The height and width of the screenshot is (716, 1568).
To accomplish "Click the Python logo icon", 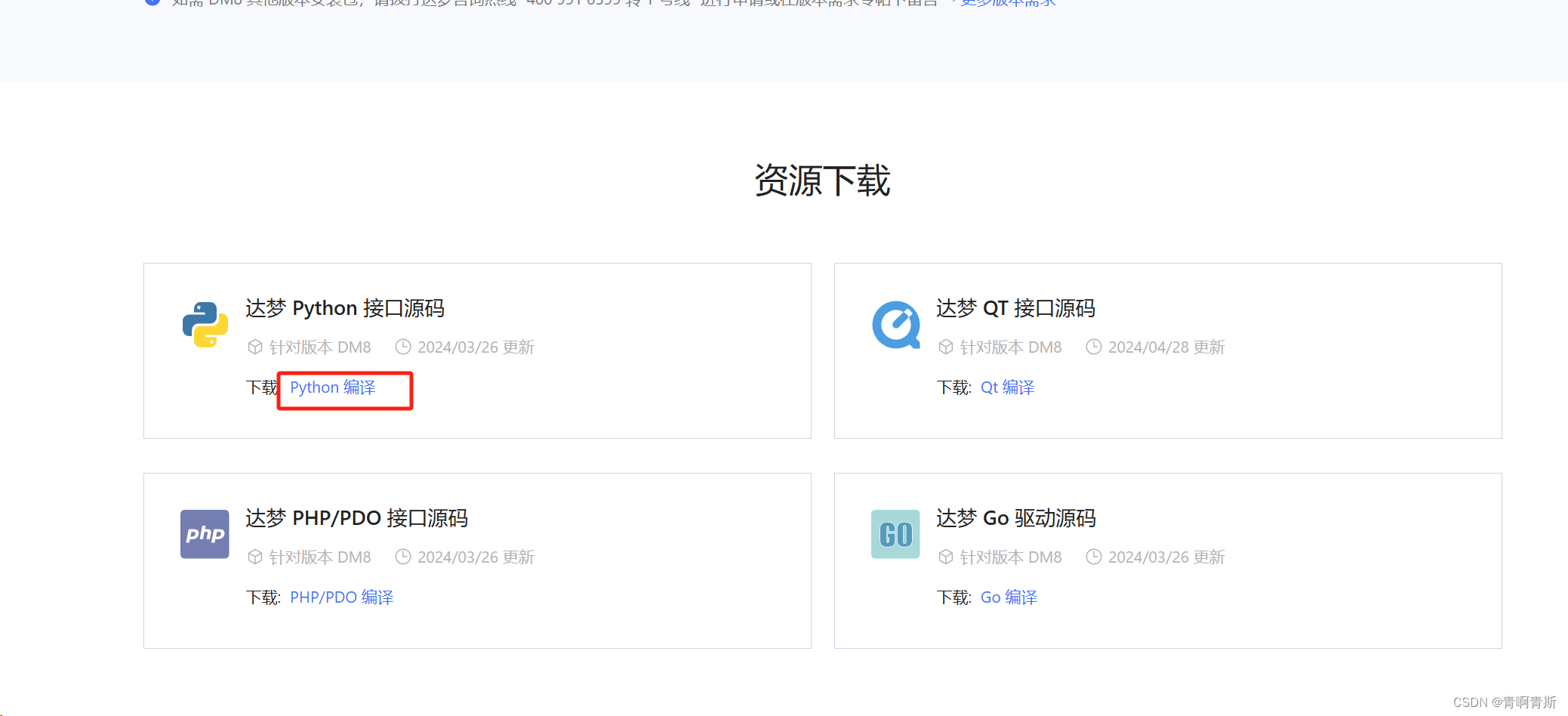I will (x=204, y=325).
